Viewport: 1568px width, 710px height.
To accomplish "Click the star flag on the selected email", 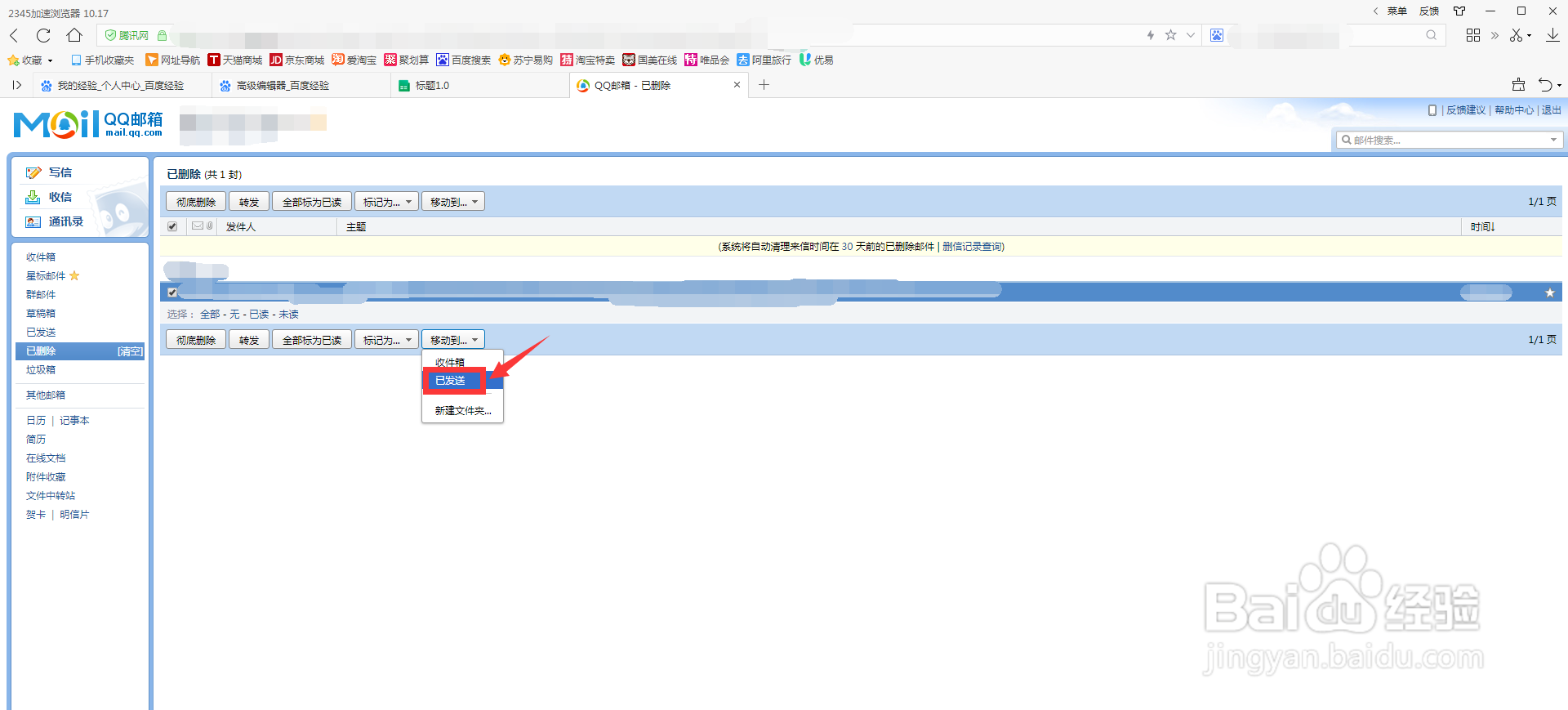I will pos(1549,292).
